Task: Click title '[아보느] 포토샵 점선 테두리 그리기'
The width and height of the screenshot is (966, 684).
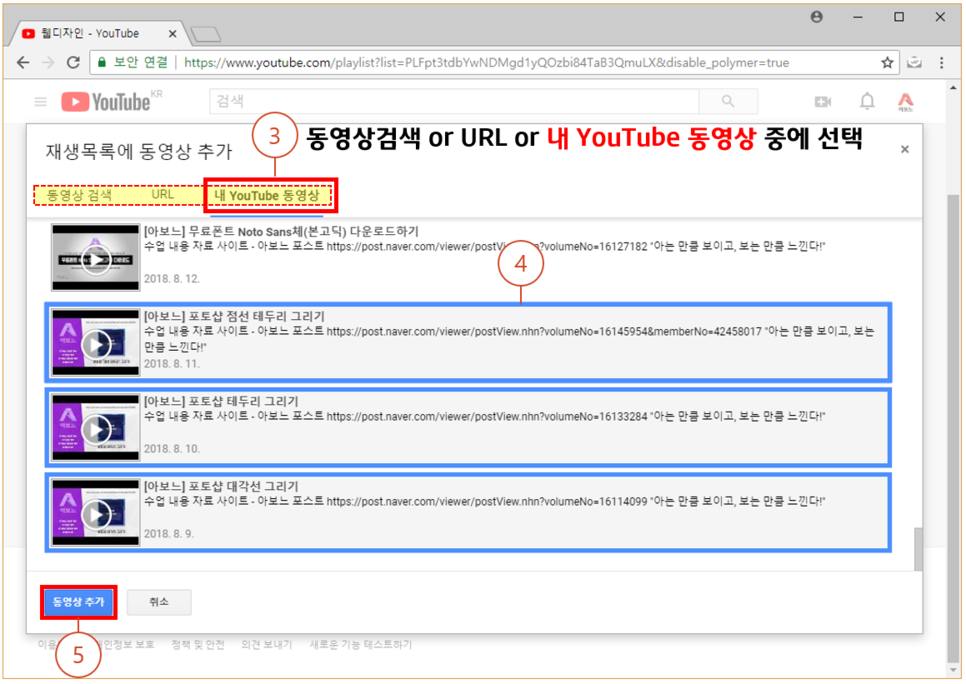Action: click(234, 317)
